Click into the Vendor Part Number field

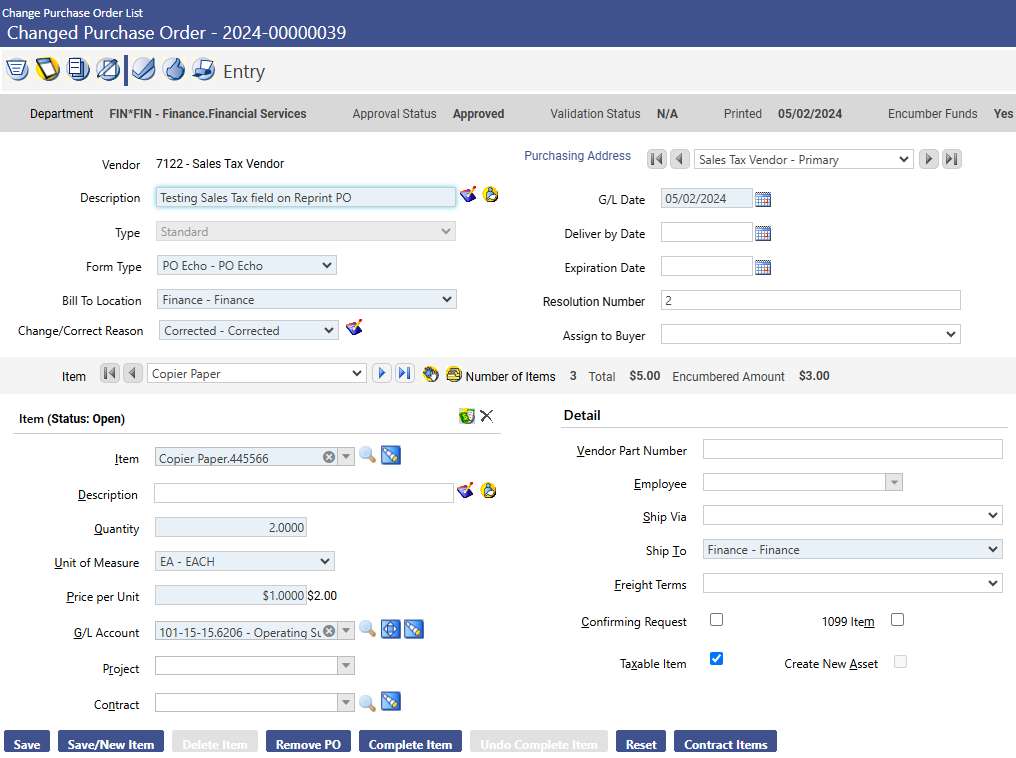tap(853, 449)
